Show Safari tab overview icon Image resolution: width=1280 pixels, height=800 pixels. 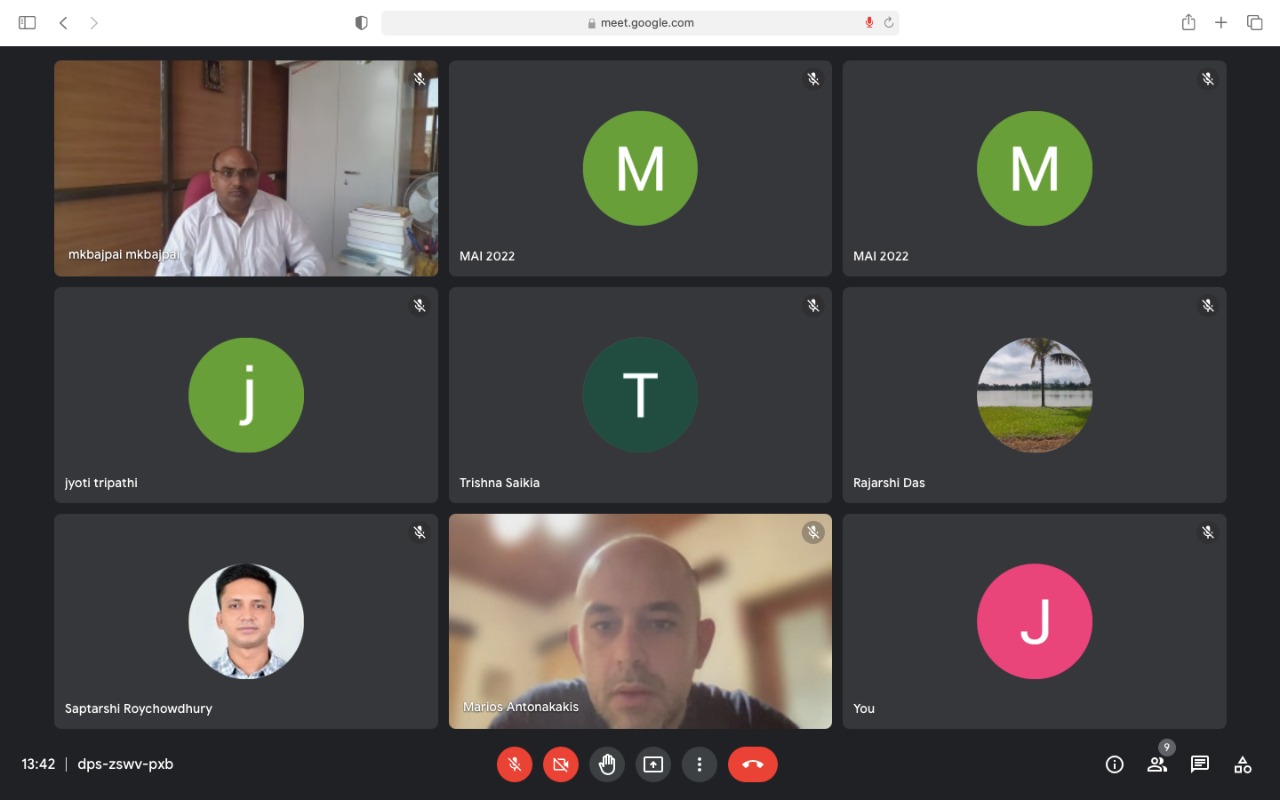tap(1254, 22)
